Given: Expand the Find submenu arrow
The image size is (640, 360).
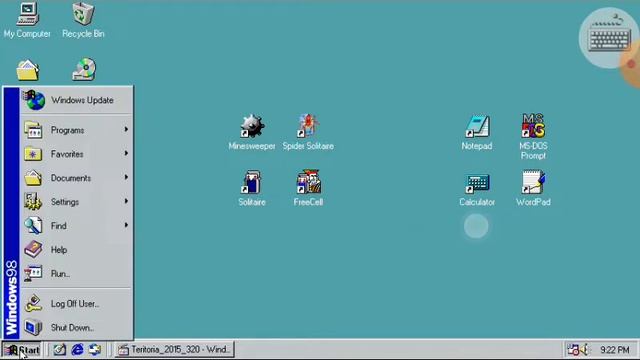Looking at the screenshot, I should 126,225.
